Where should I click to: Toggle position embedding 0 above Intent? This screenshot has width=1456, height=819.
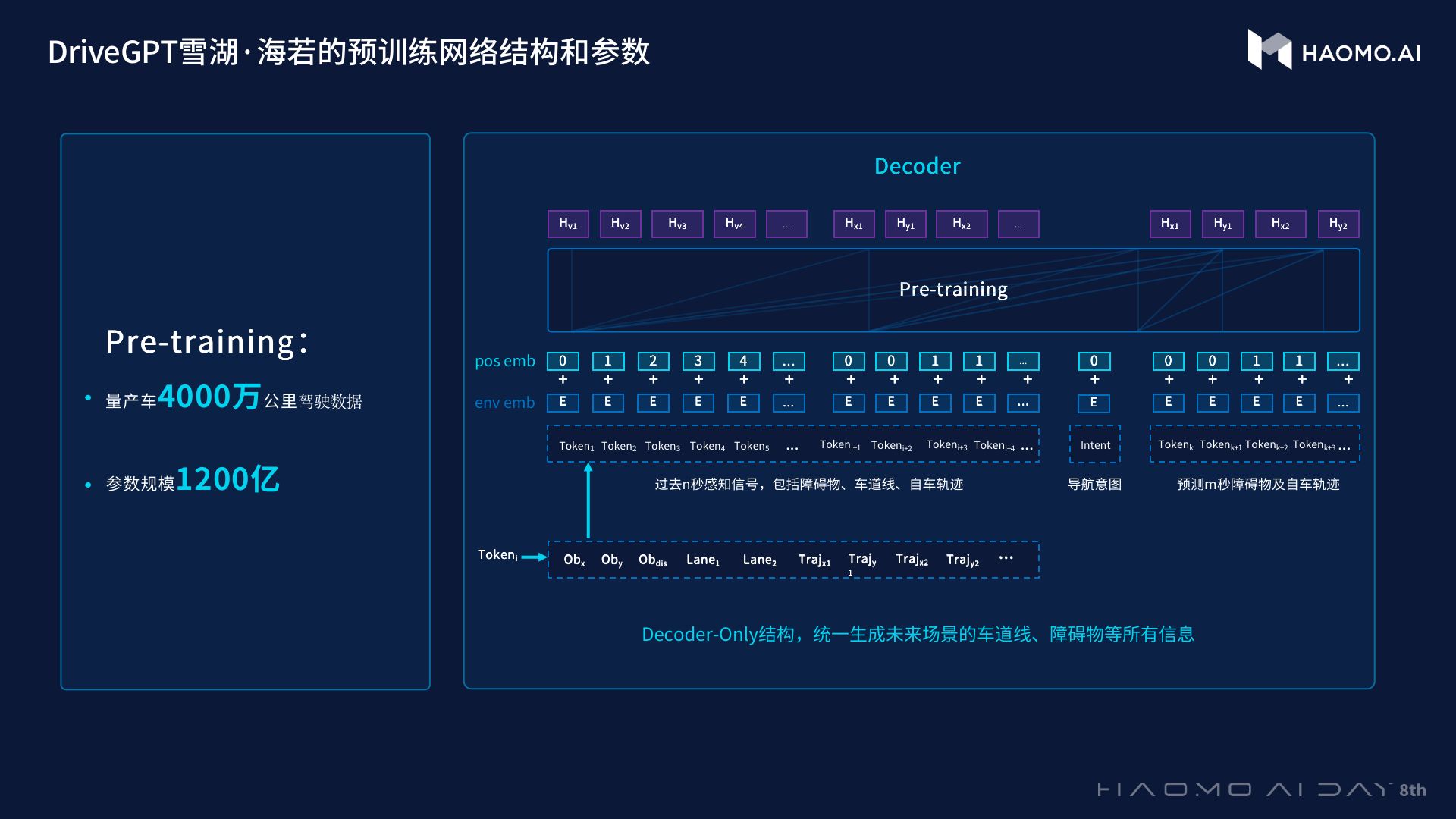click(x=1094, y=361)
